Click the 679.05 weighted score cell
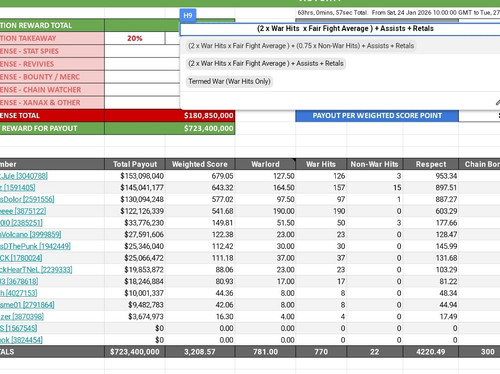The image size is (500, 374). coord(200,176)
